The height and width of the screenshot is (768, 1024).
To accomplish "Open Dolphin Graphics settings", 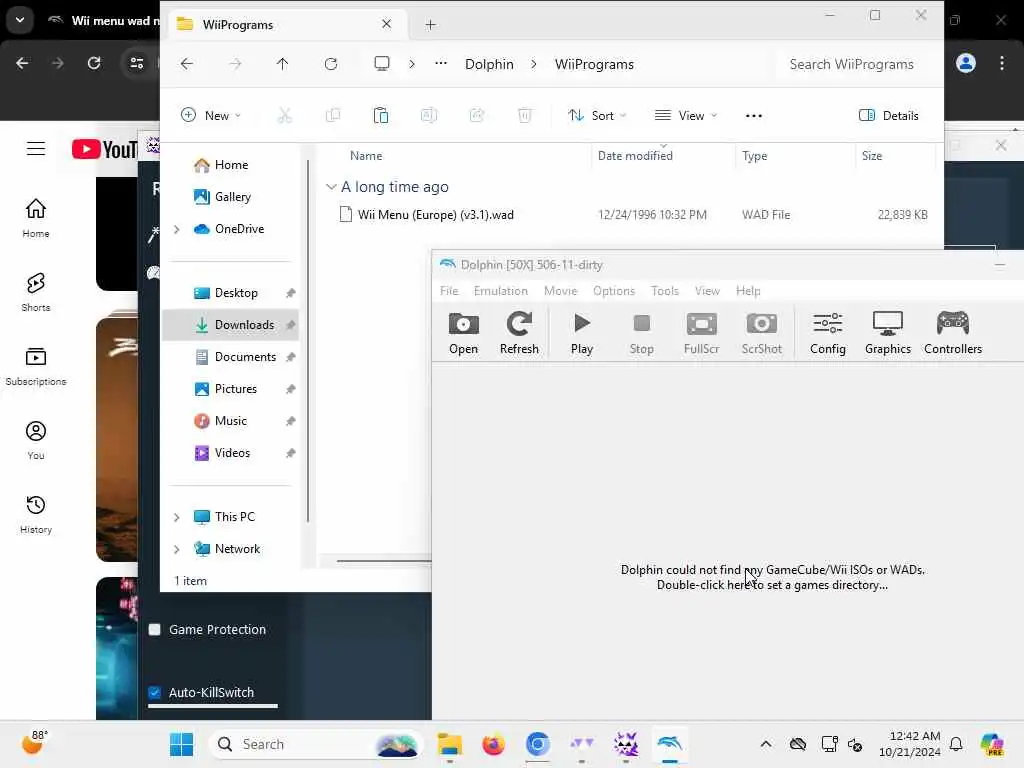I will tap(888, 333).
